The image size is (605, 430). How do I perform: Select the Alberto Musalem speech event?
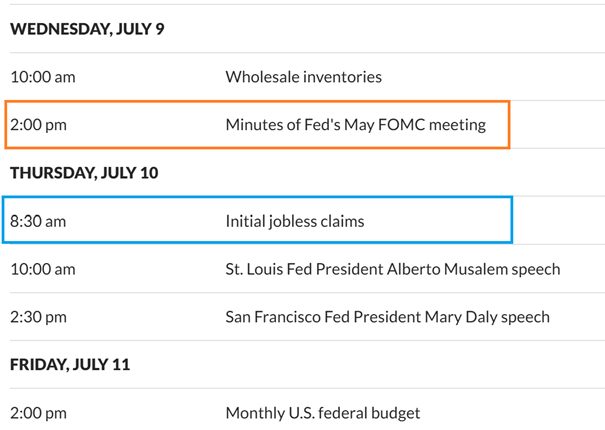click(392, 269)
